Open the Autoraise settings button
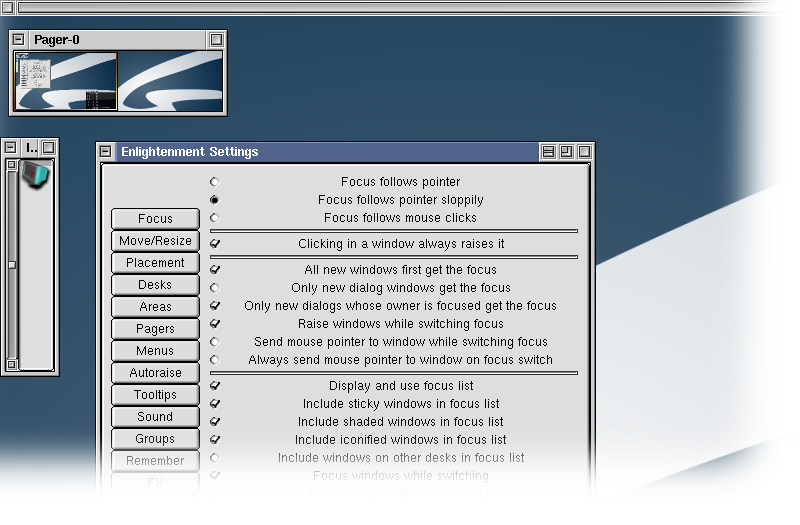The image size is (800, 525). [155, 372]
